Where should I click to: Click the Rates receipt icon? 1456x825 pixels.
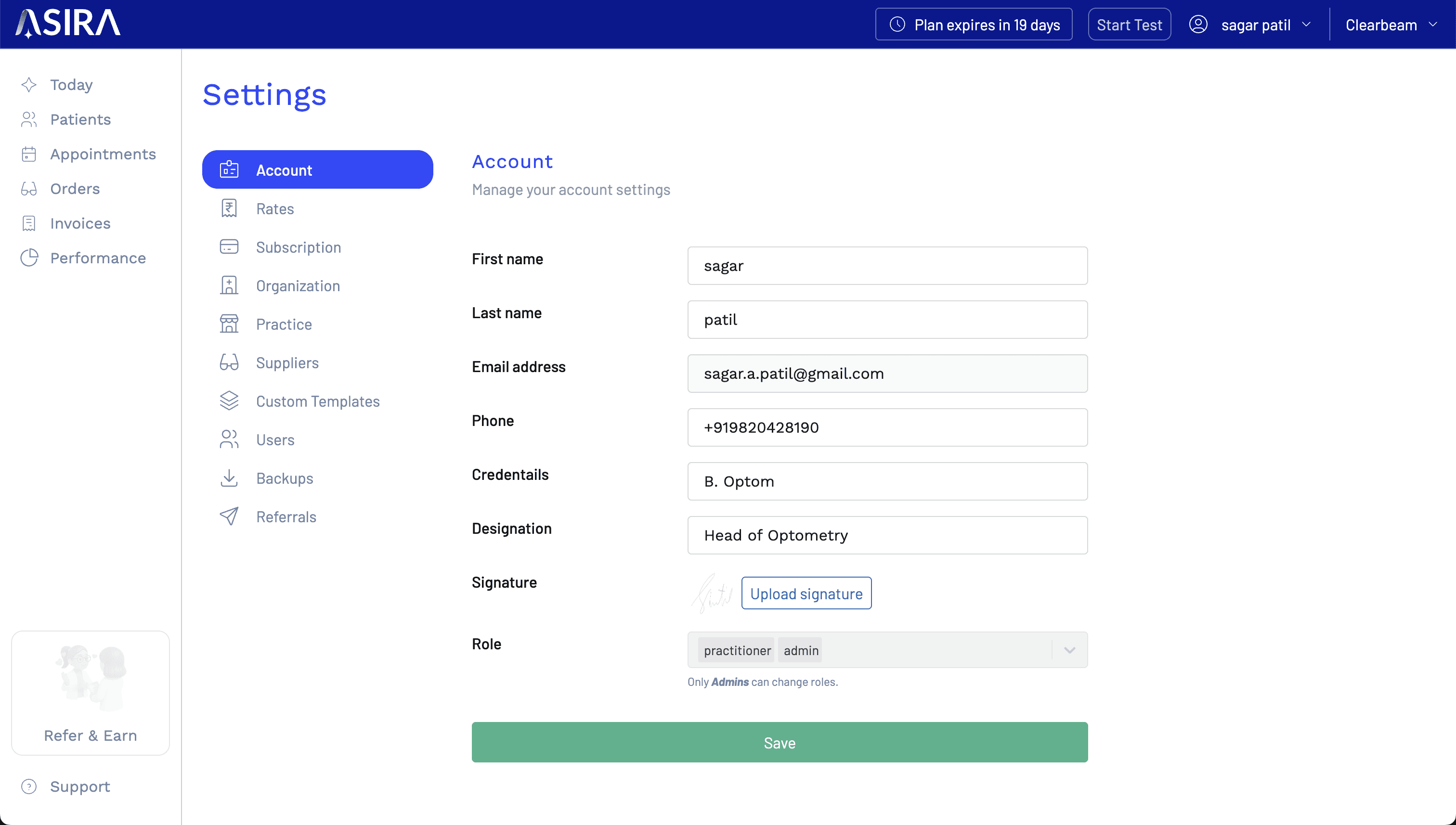(x=229, y=208)
